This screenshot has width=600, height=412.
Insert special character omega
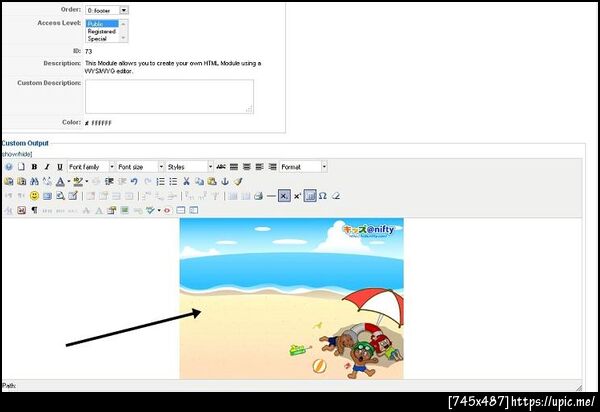(323, 196)
